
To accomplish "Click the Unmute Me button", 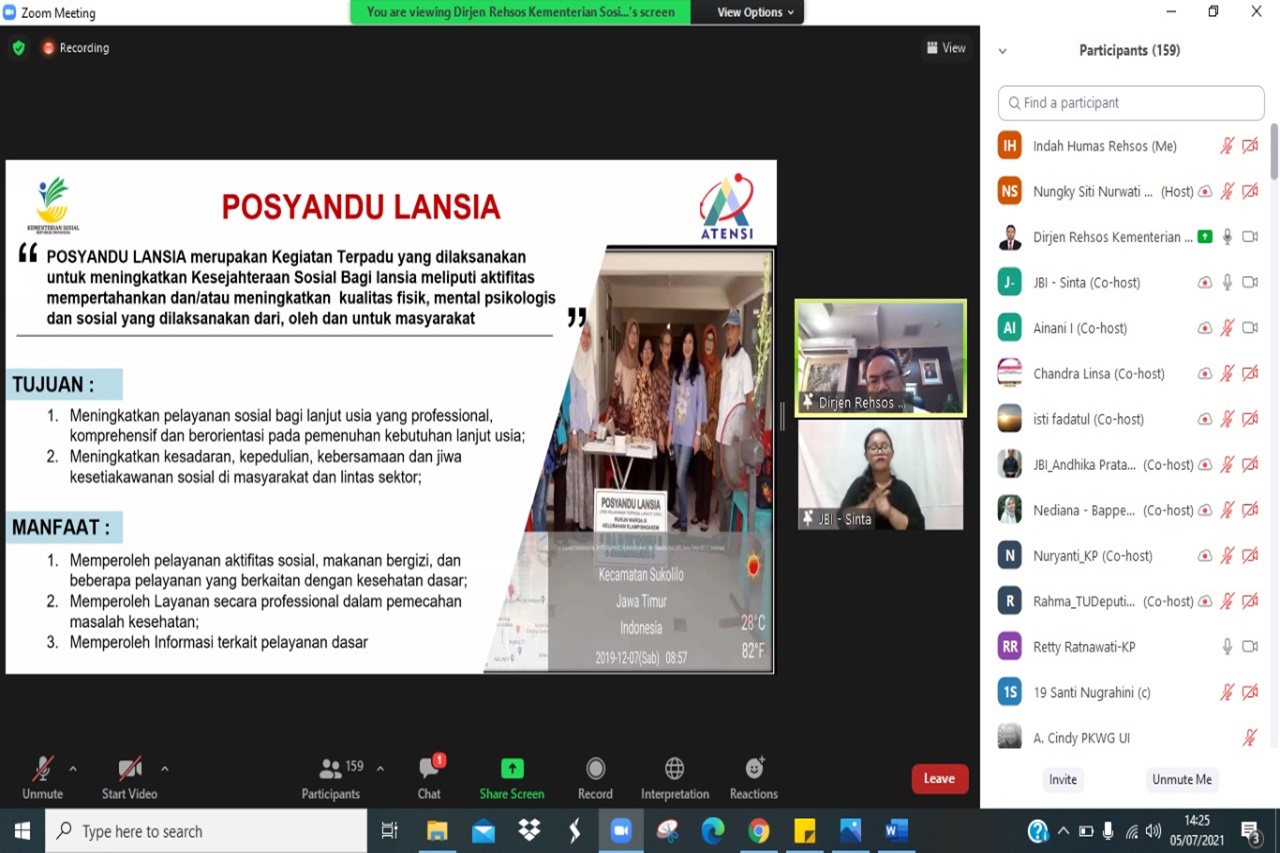I will coord(1181,779).
